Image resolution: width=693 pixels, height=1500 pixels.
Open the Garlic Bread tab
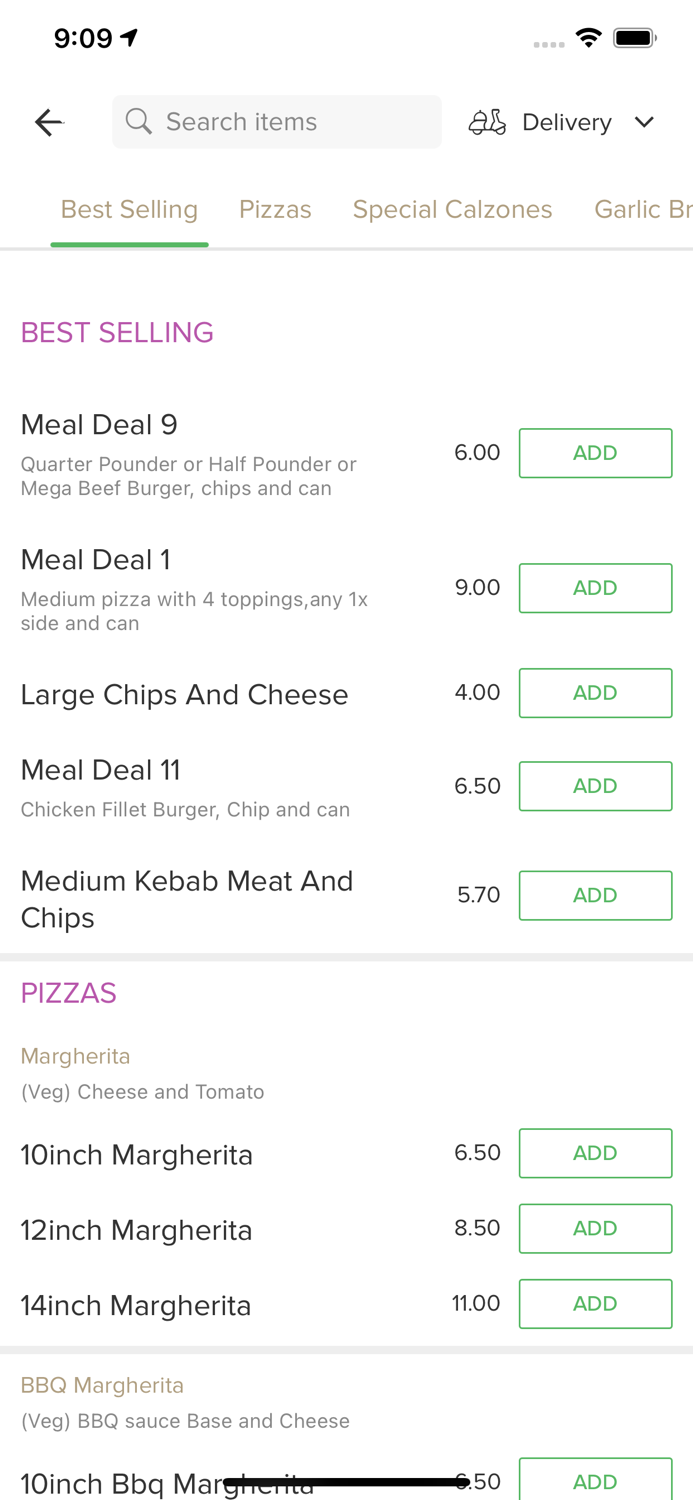pos(642,209)
